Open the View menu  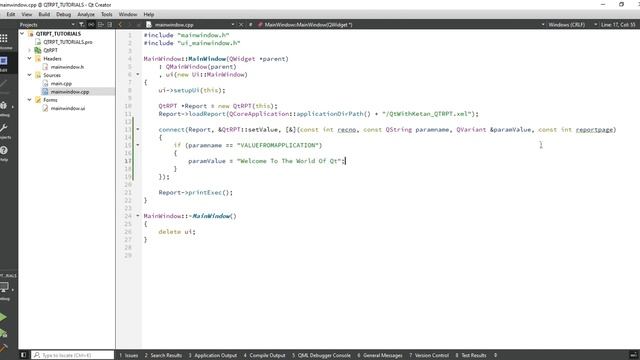coord(27,14)
